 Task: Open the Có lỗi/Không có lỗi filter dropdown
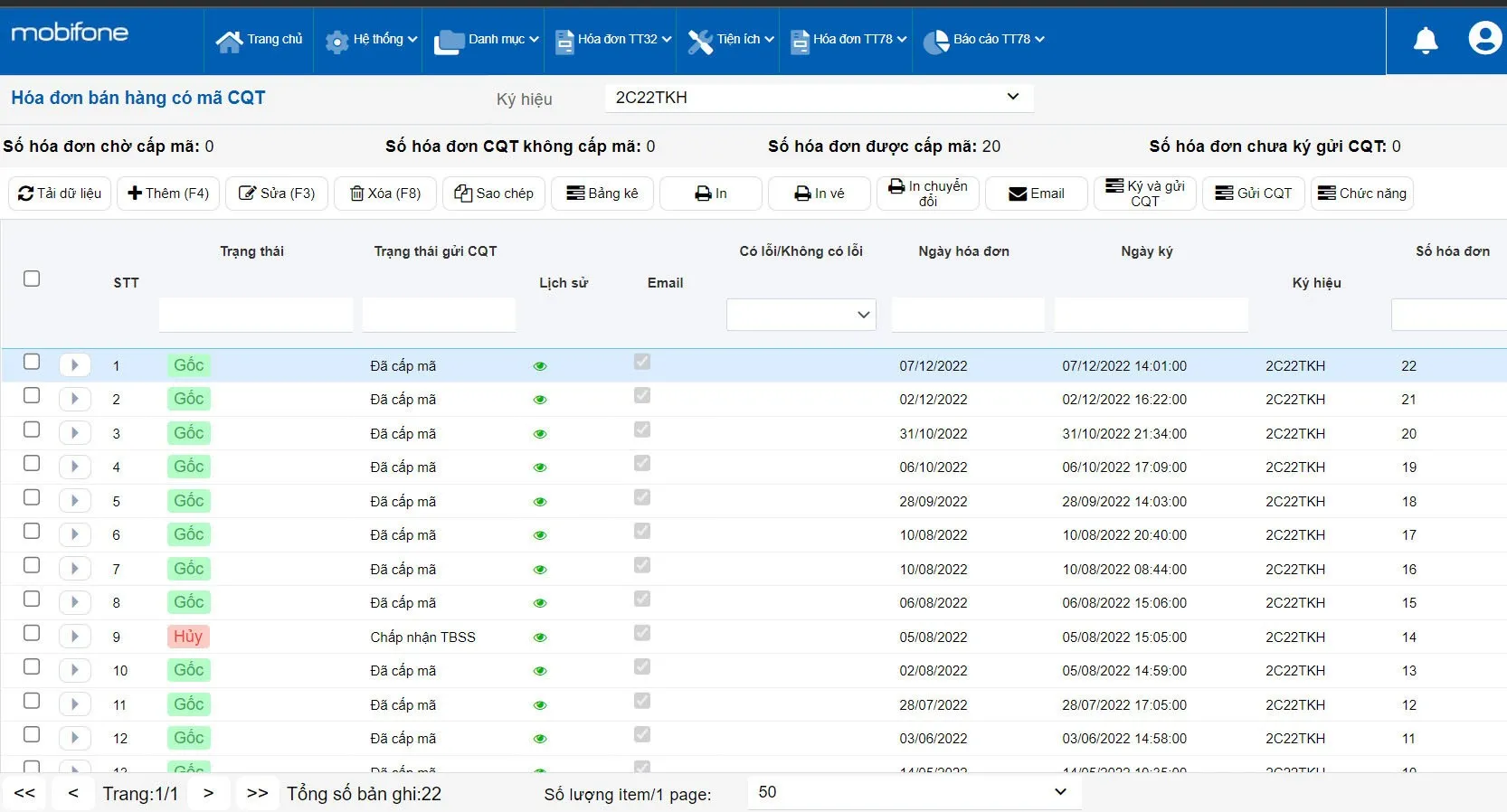801,315
